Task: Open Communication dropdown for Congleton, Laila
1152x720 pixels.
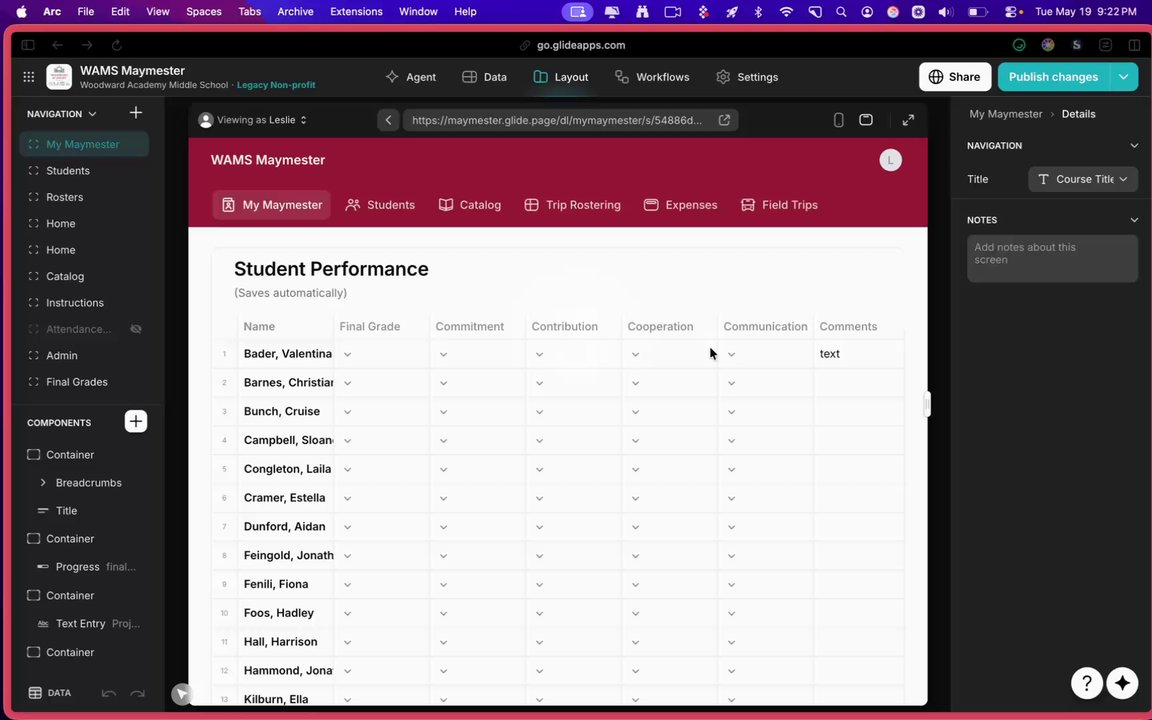Action: click(x=731, y=469)
